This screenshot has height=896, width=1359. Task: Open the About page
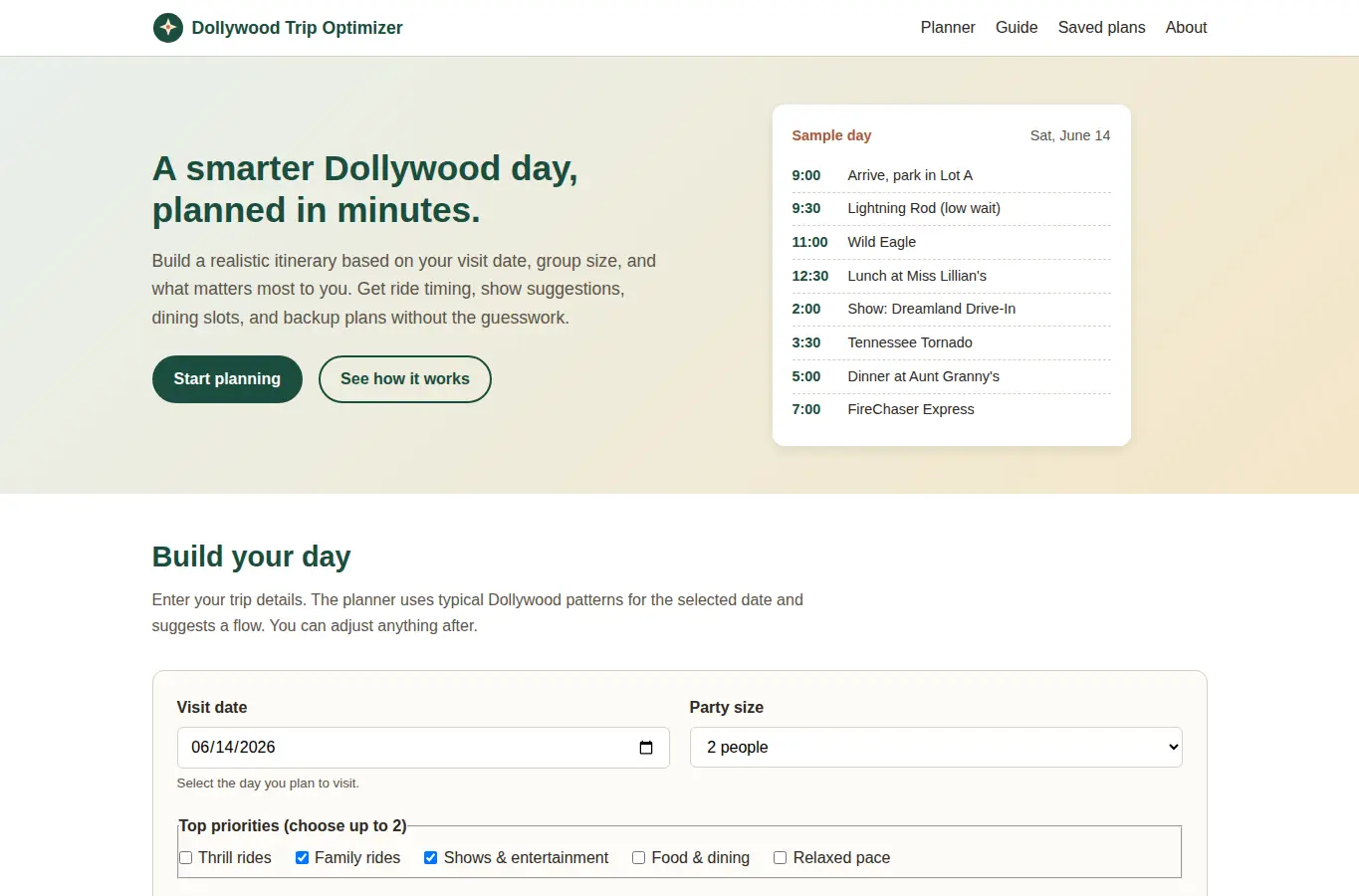coord(1186,28)
